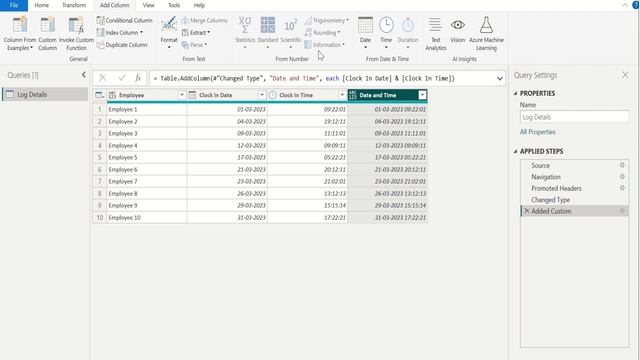Click the Employee column data type icon

click(x=112, y=95)
